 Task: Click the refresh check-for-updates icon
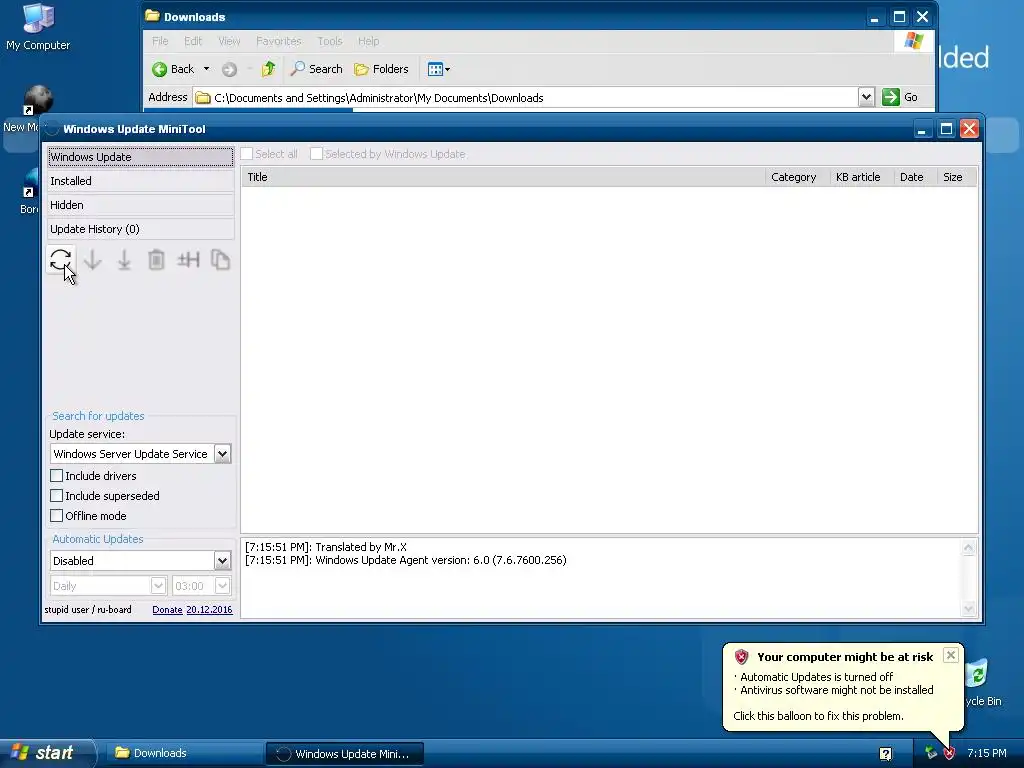click(61, 260)
